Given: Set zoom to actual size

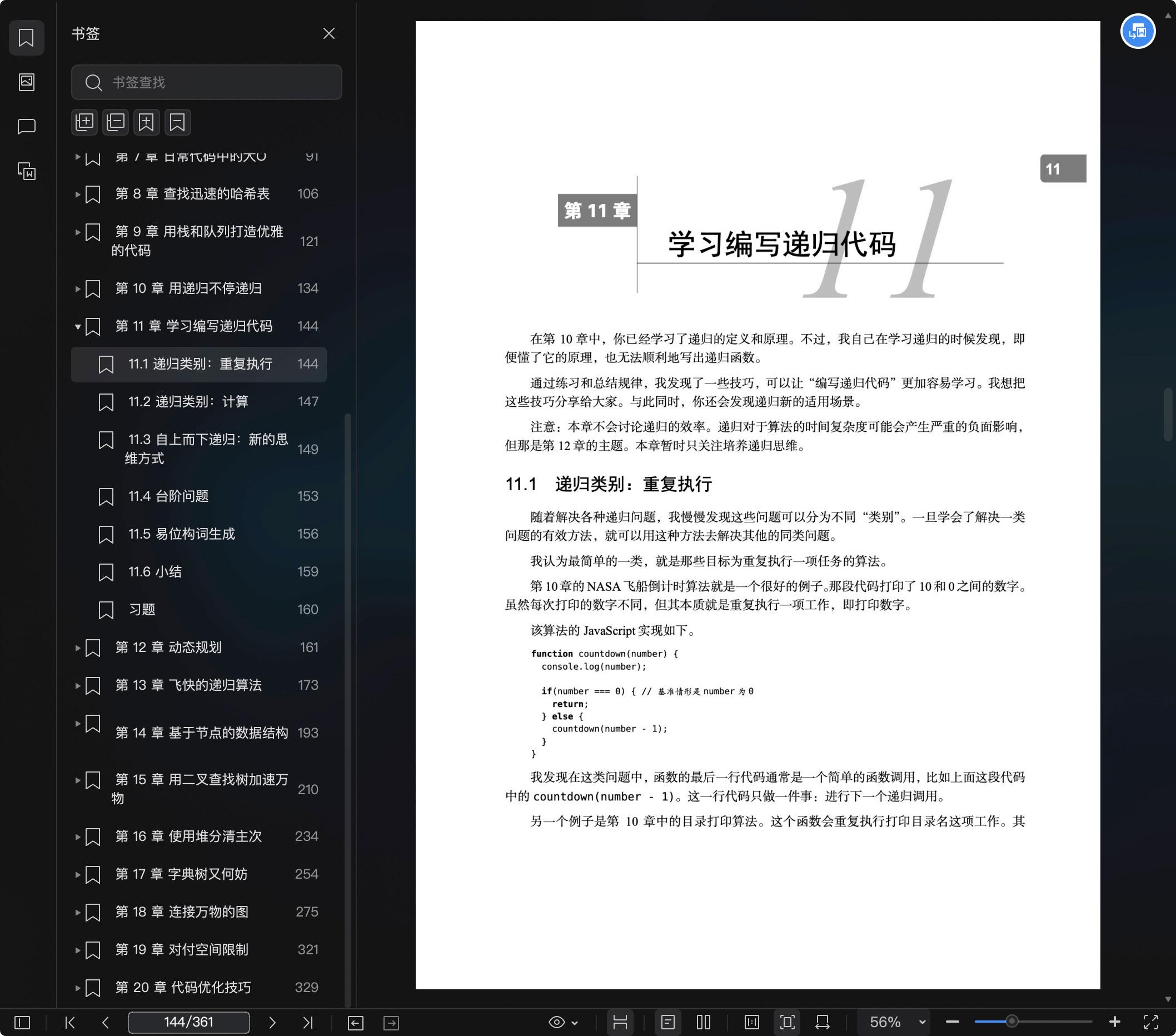Looking at the screenshot, I should click(751, 1022).
